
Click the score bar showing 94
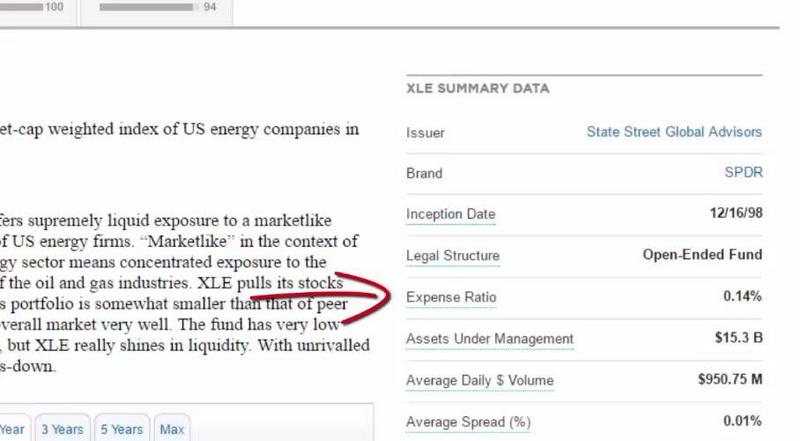[148, 7]
